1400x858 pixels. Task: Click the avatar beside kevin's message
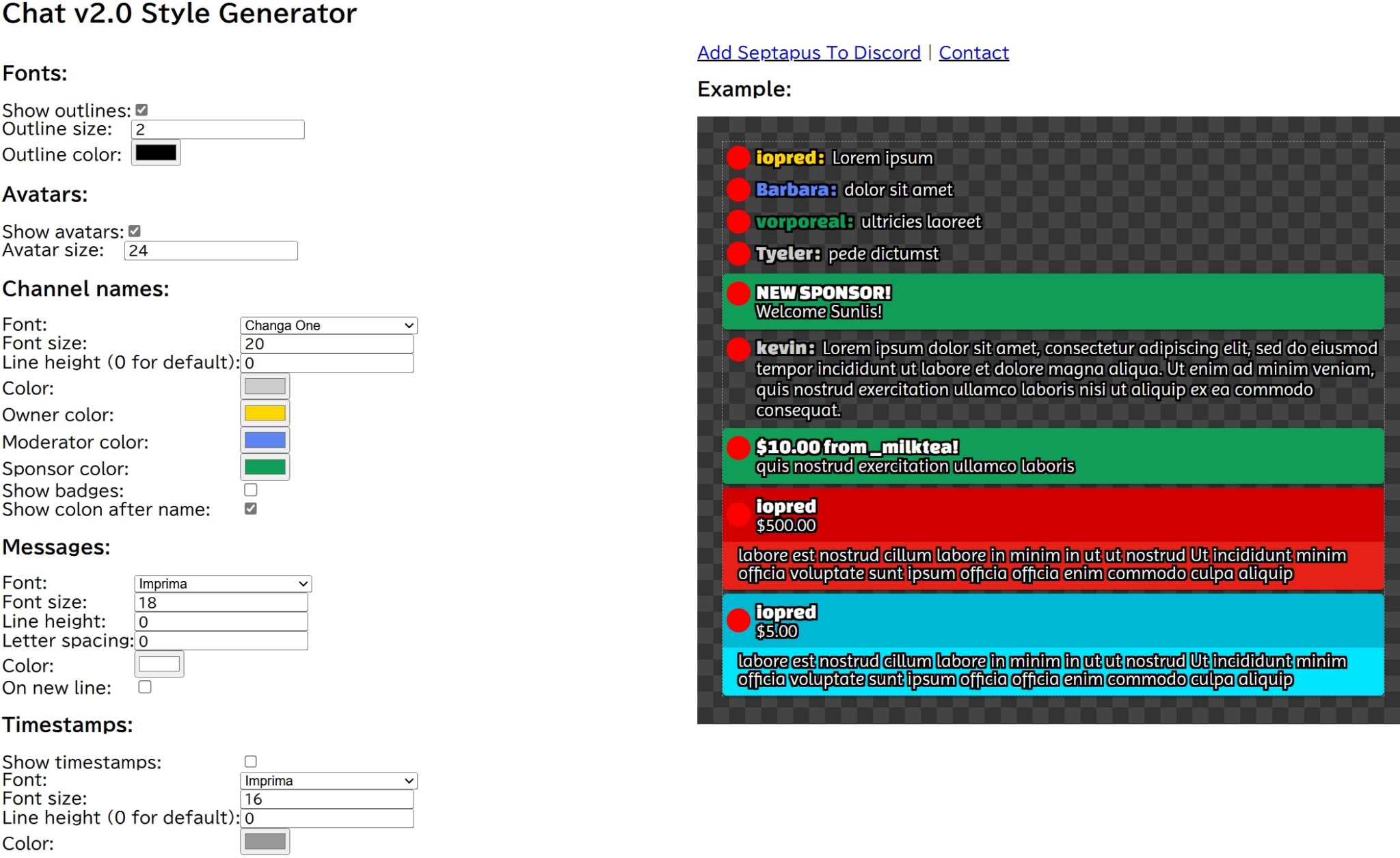pyautogui.click(x=738, y=349)
